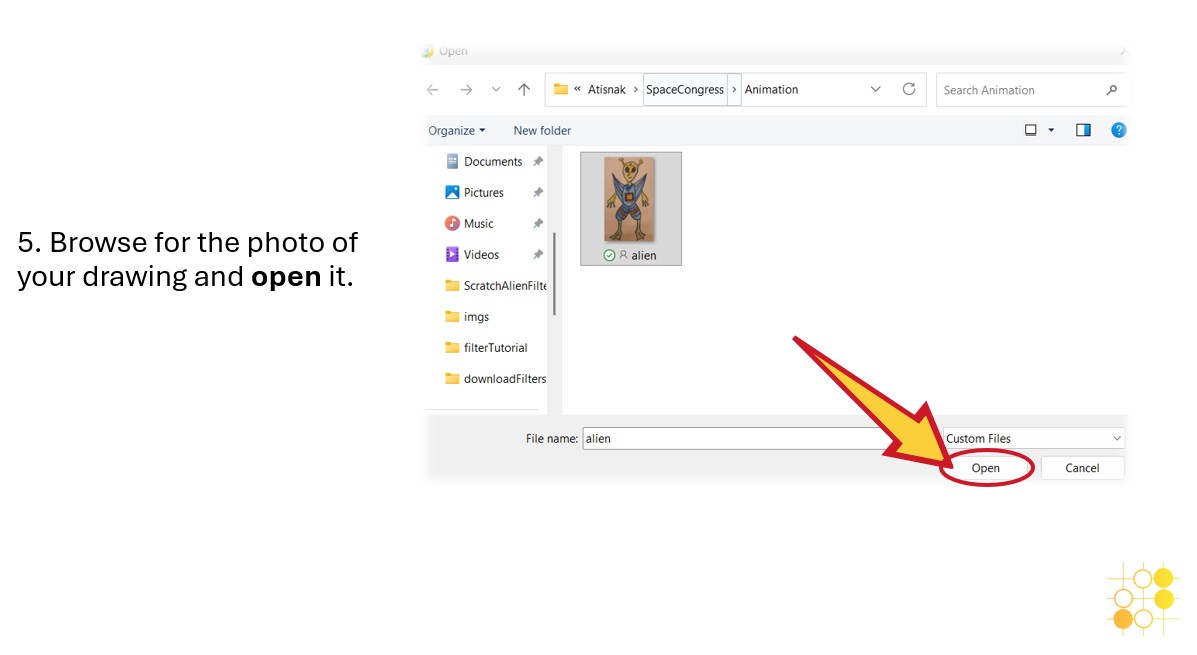
Task: Click the File name input field
Action: pos(730,438)
